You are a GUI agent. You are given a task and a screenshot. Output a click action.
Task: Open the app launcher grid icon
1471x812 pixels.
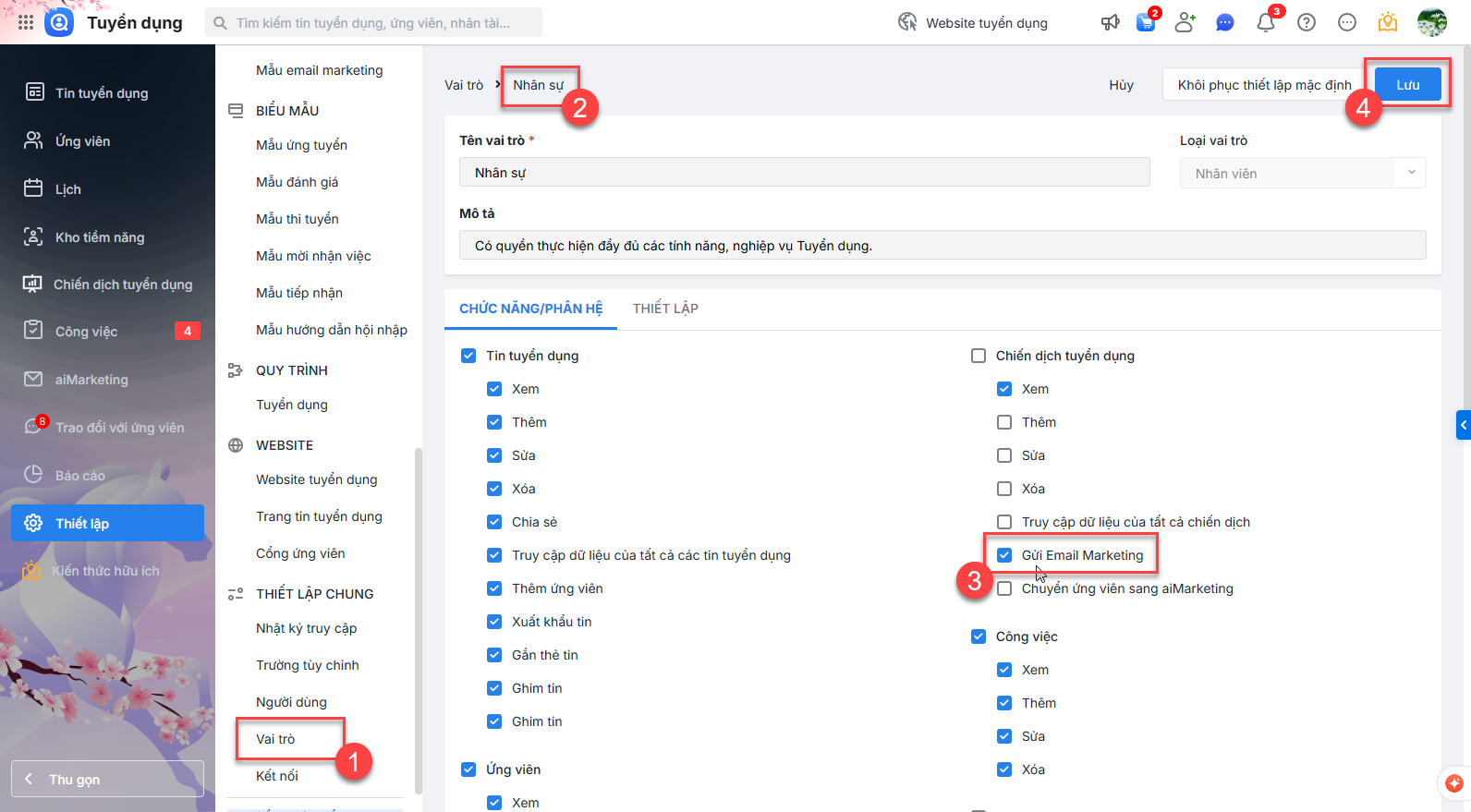coord(26,22)
